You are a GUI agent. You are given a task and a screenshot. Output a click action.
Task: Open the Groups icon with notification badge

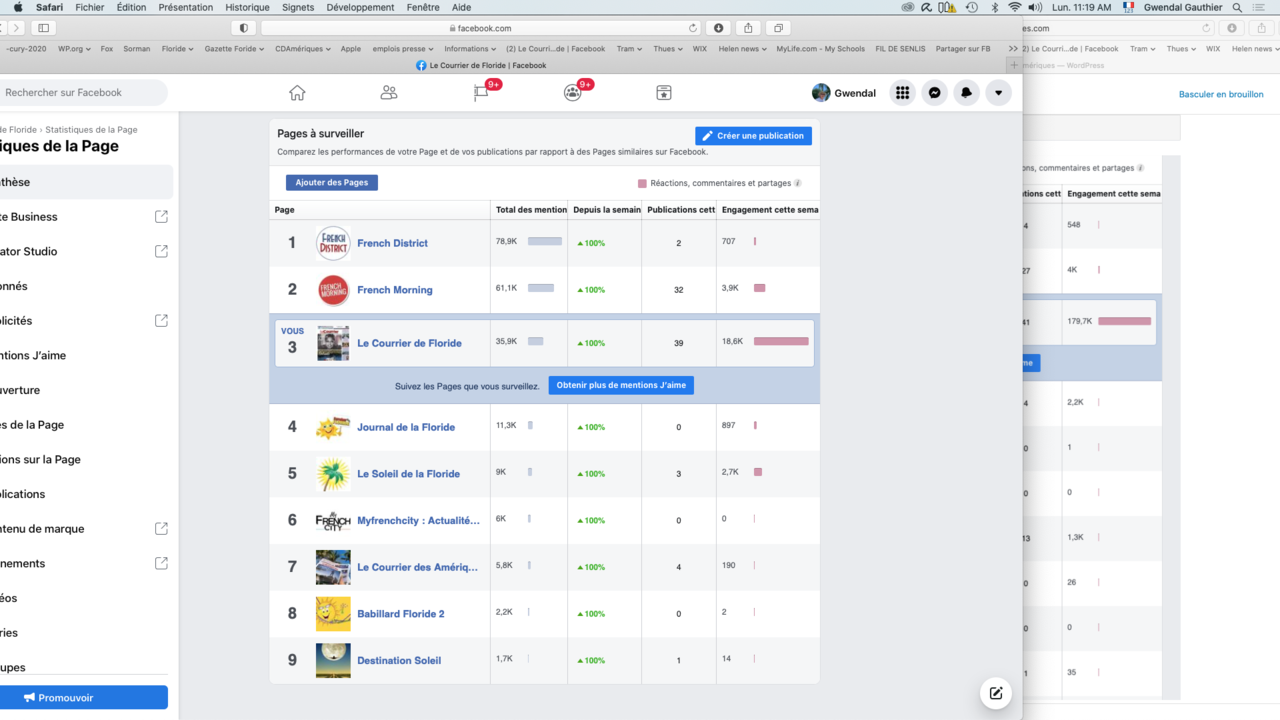(x=572, y=93)
